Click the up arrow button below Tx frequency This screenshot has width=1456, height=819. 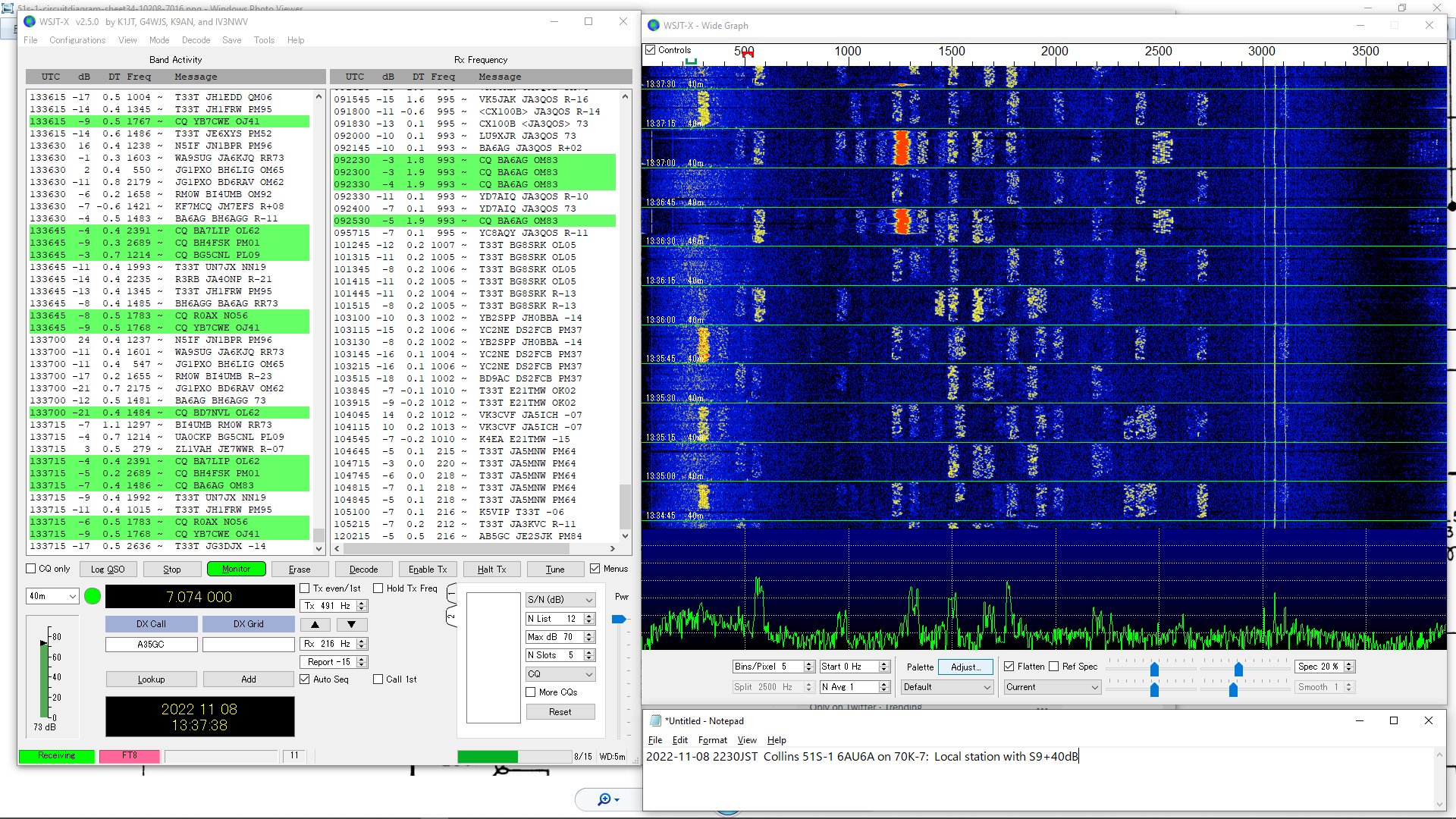point(315,625)
